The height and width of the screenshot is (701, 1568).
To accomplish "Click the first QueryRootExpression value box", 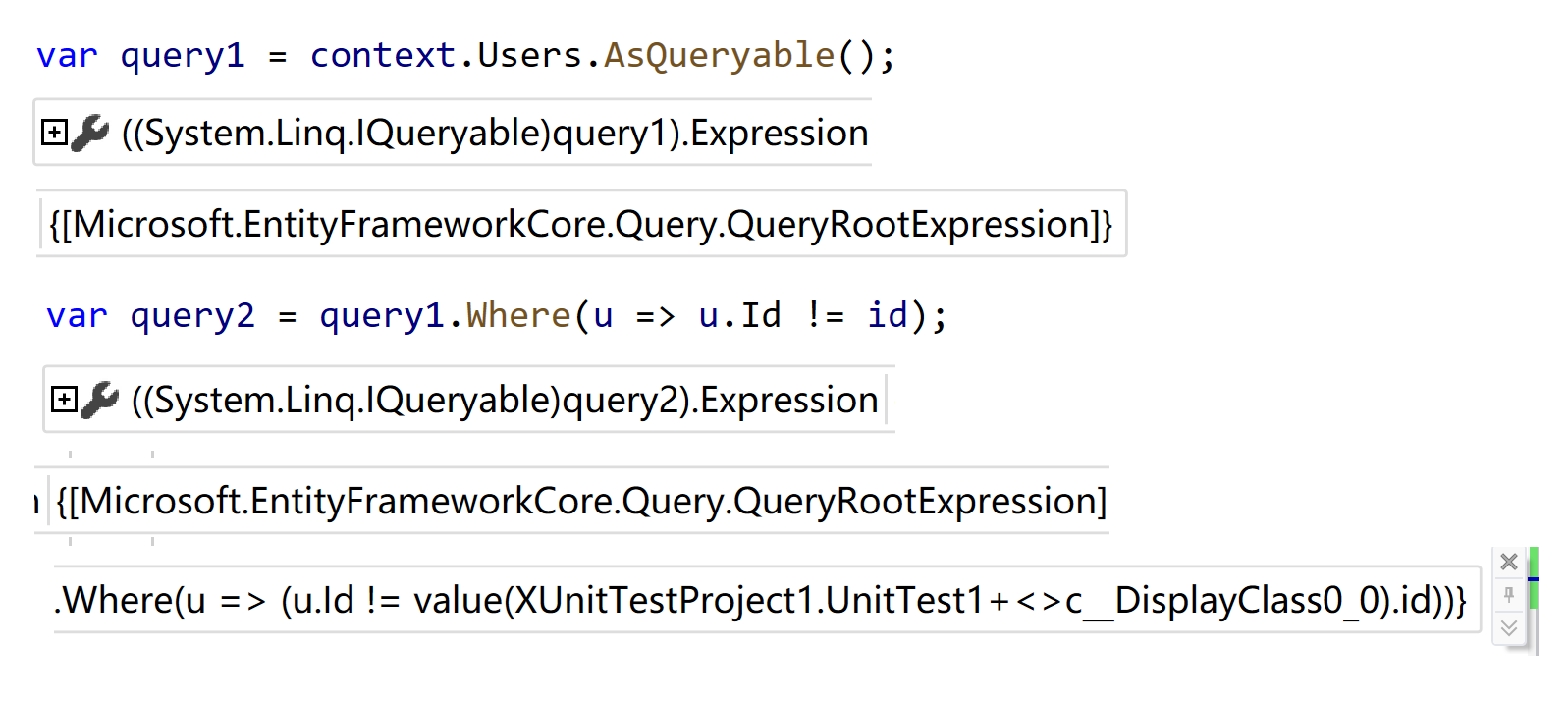I will (581, 225).
